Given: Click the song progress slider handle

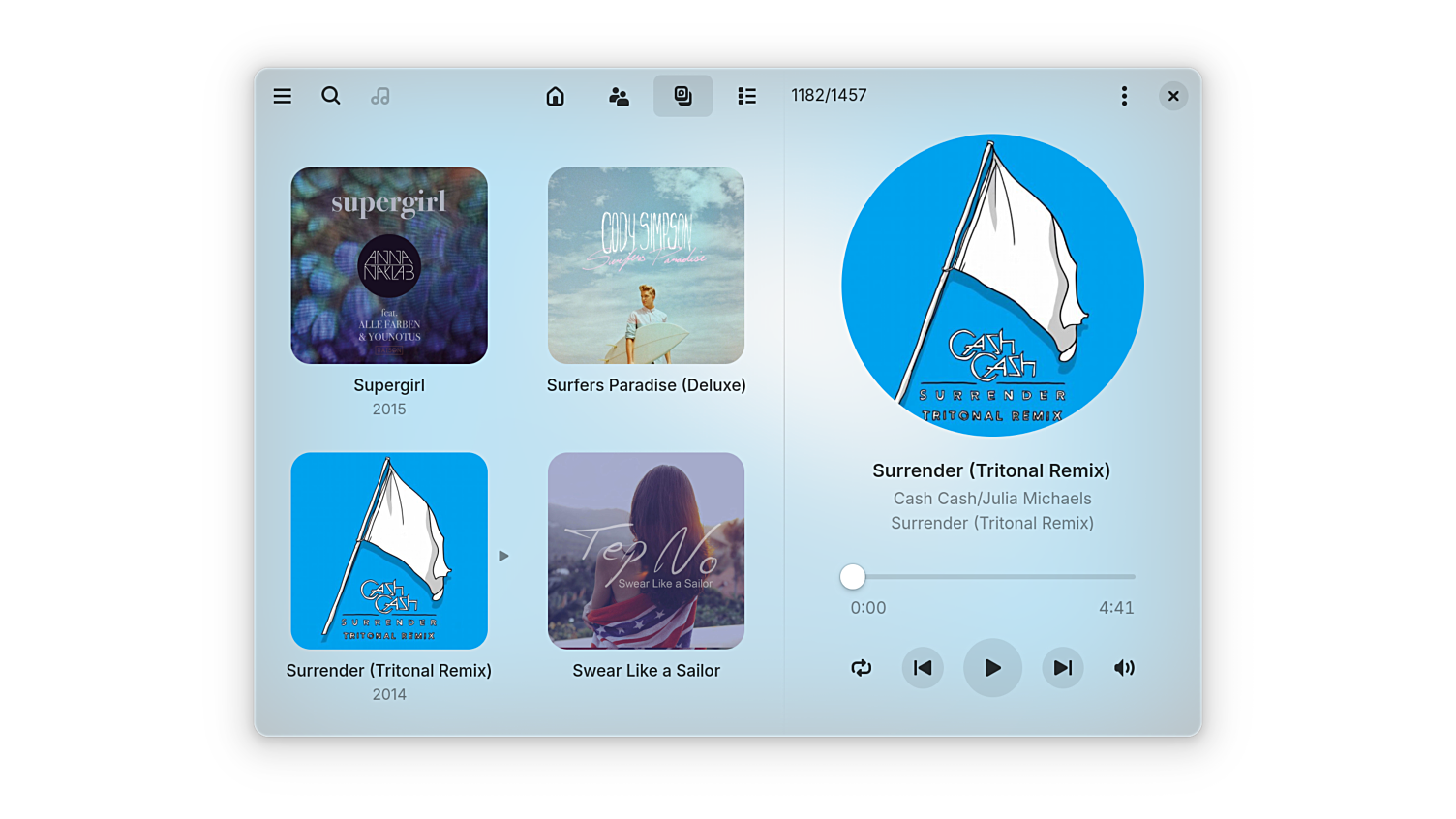Looking at the screenshot, I should click(852, 577).
